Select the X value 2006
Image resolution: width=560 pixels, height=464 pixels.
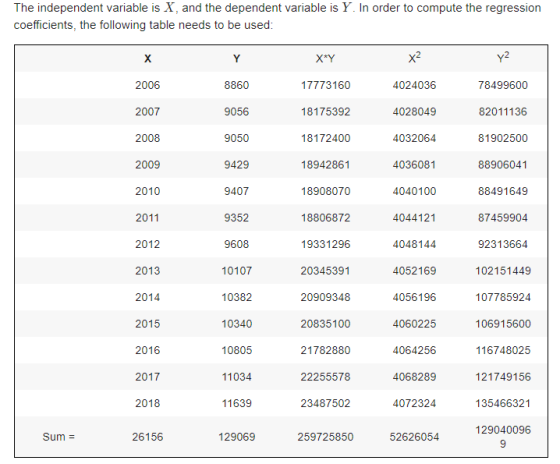148,85
